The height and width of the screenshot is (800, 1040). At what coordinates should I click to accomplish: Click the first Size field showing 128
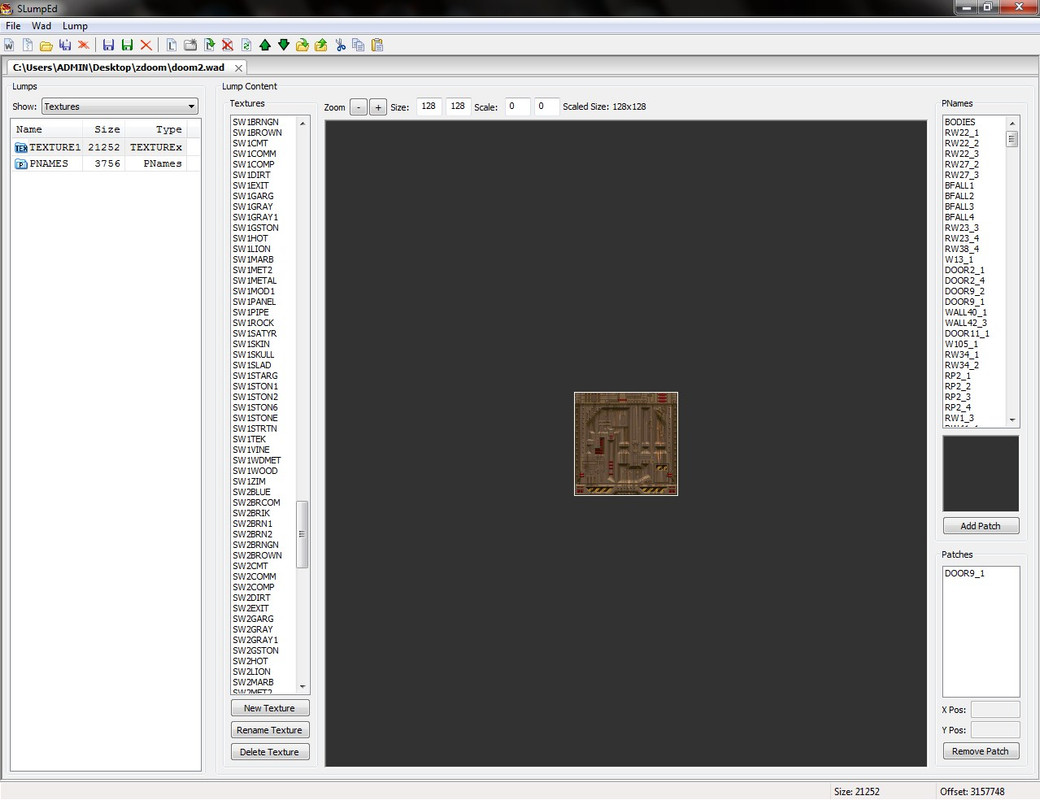429,106
